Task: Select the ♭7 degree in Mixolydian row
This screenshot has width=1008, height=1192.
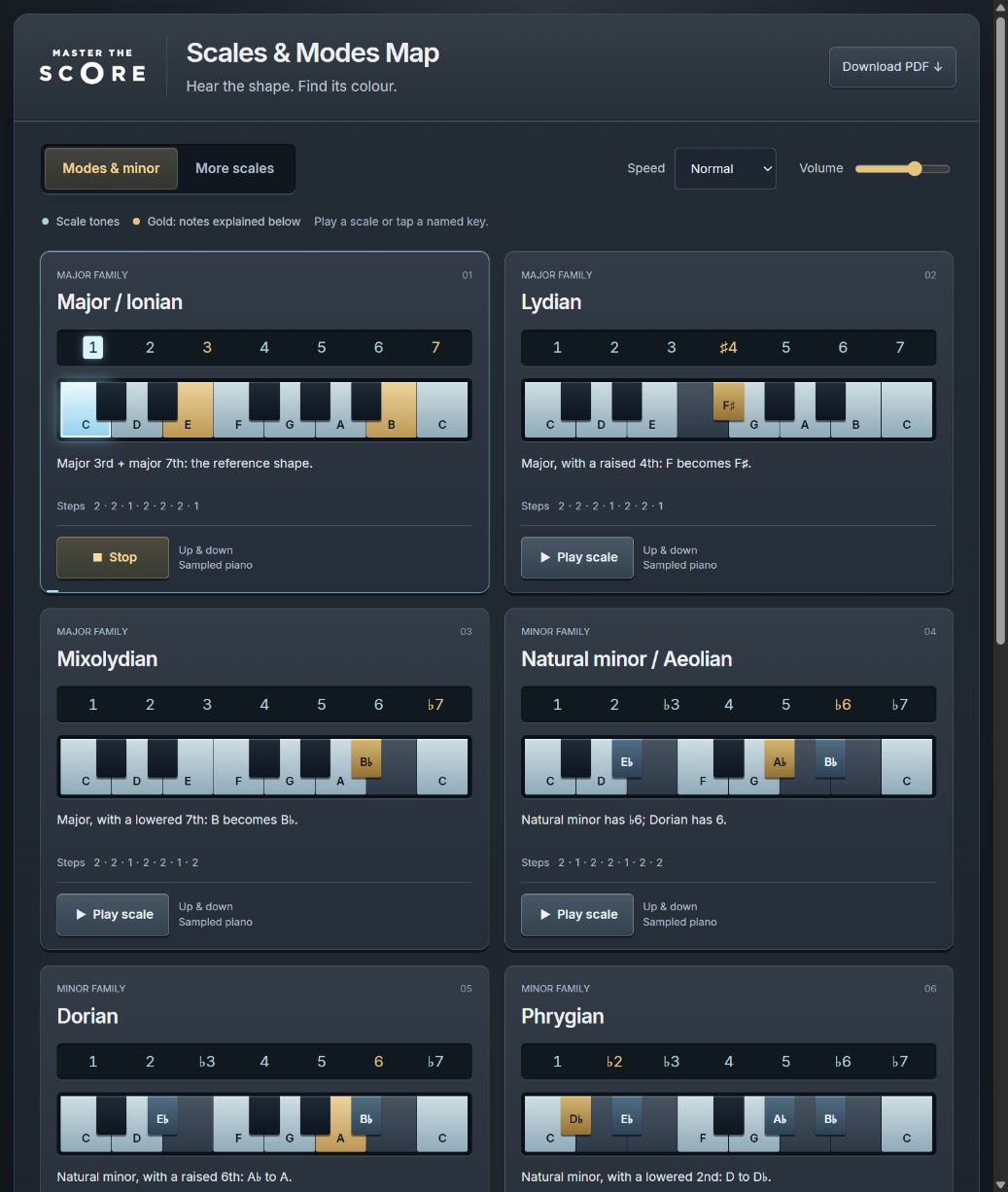Action: pyautogui.click(x=435, y=704)
